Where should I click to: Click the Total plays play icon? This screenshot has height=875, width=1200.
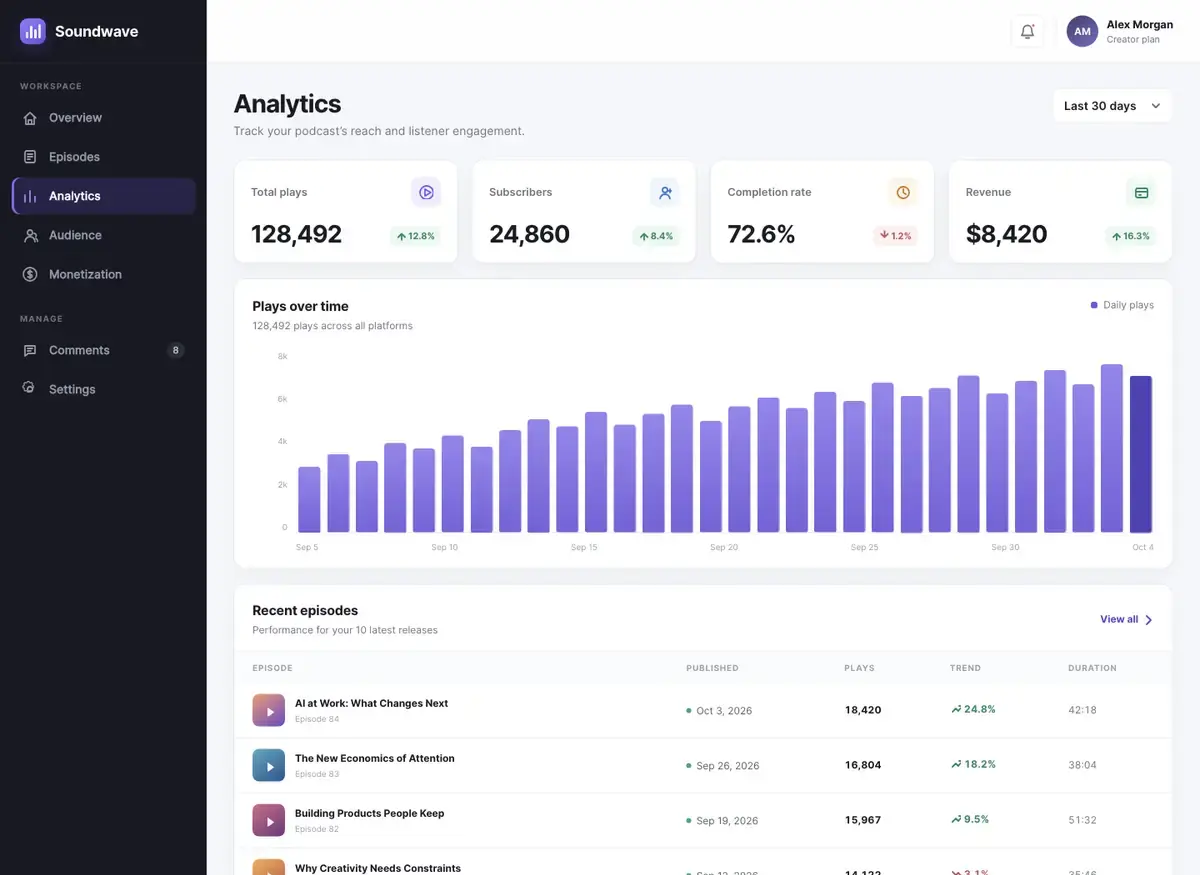click(x=426, y=192)
